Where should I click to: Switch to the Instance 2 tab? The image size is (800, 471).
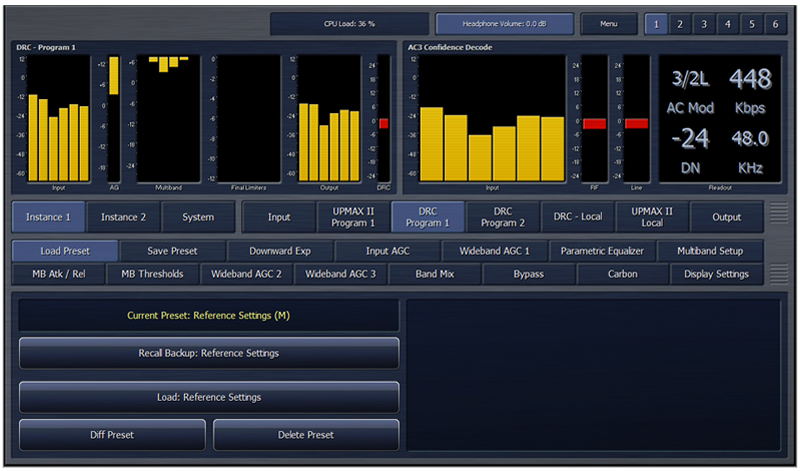[x=123, y=217]
